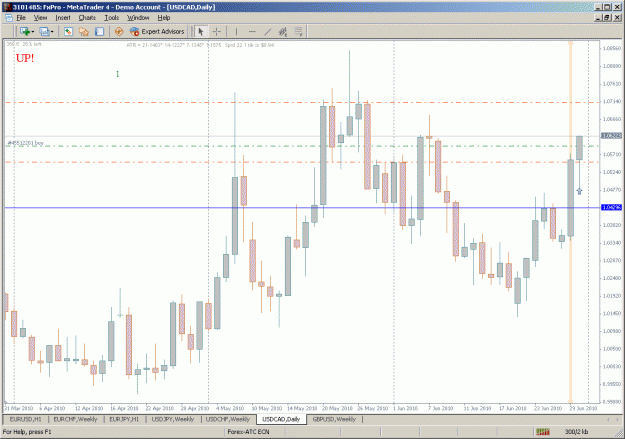Click the ATR indicator text at chart top
Viewport: 625px width, 439px height.
tap(200, 45)
